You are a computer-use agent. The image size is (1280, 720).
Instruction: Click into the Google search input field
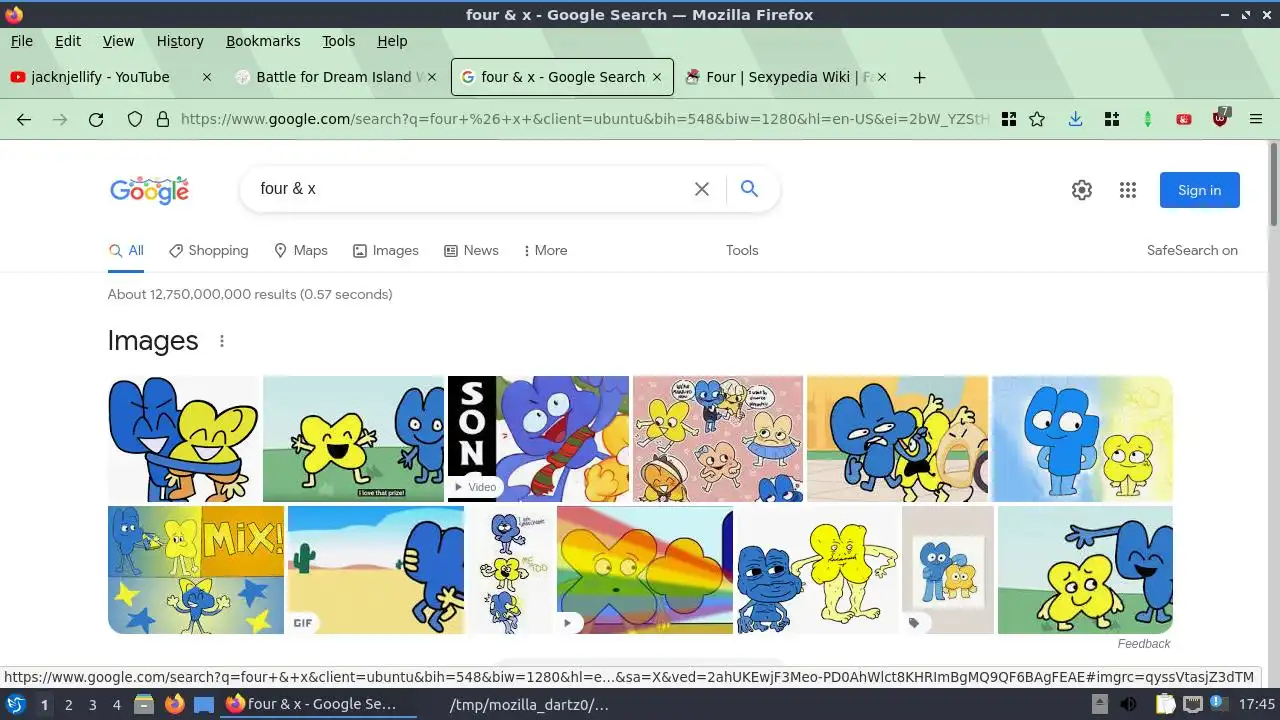(x=470, y=189)
